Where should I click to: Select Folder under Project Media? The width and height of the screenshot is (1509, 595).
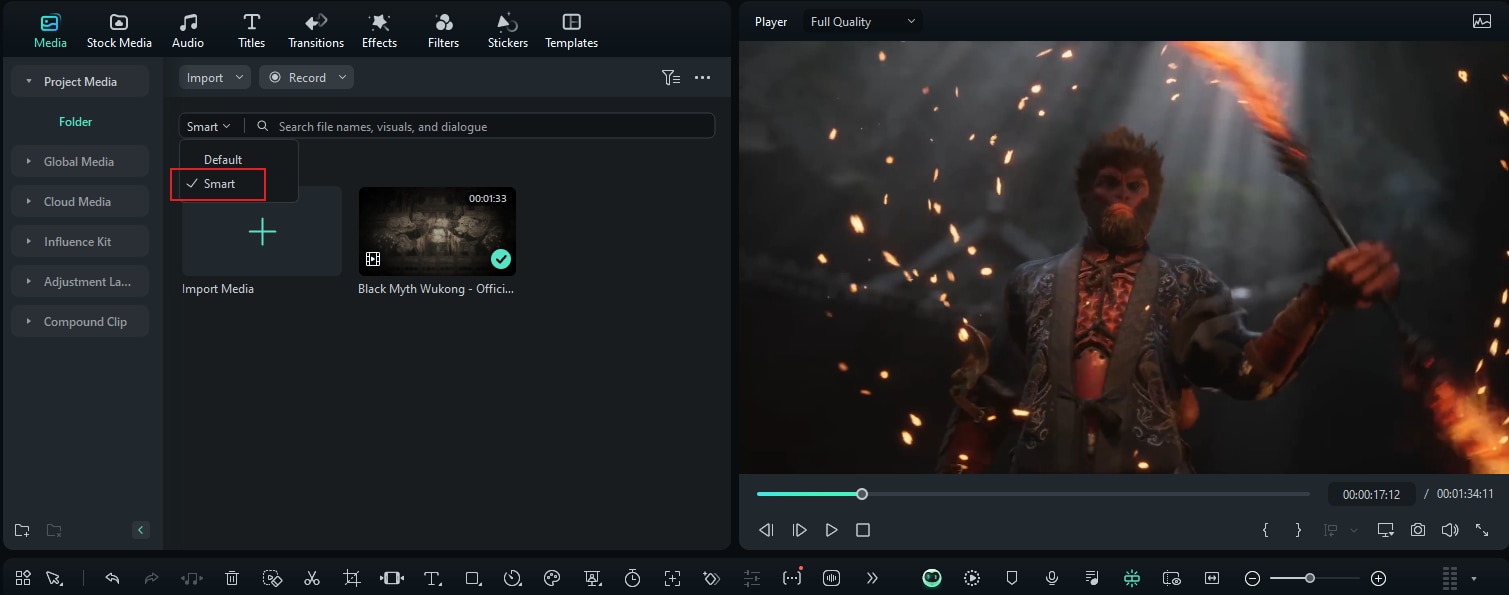(x=75, y=121)
